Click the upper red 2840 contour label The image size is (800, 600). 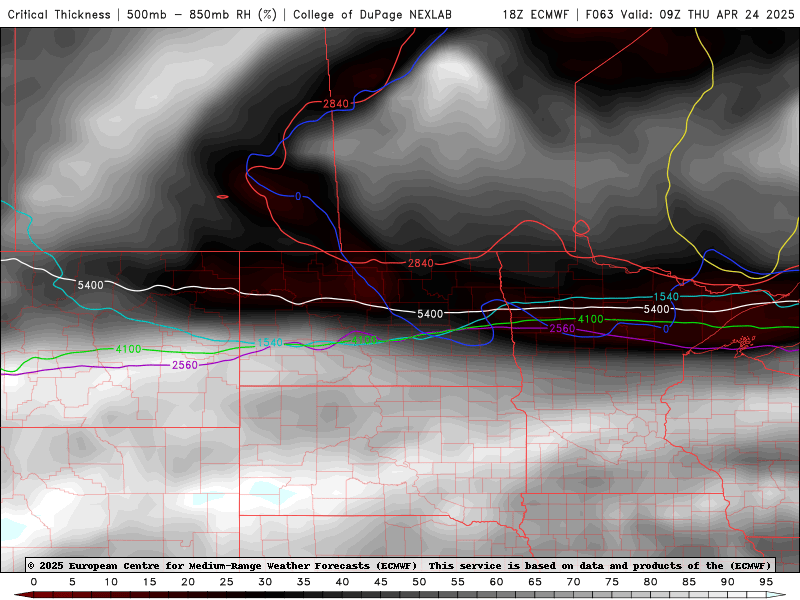point(336,104)
